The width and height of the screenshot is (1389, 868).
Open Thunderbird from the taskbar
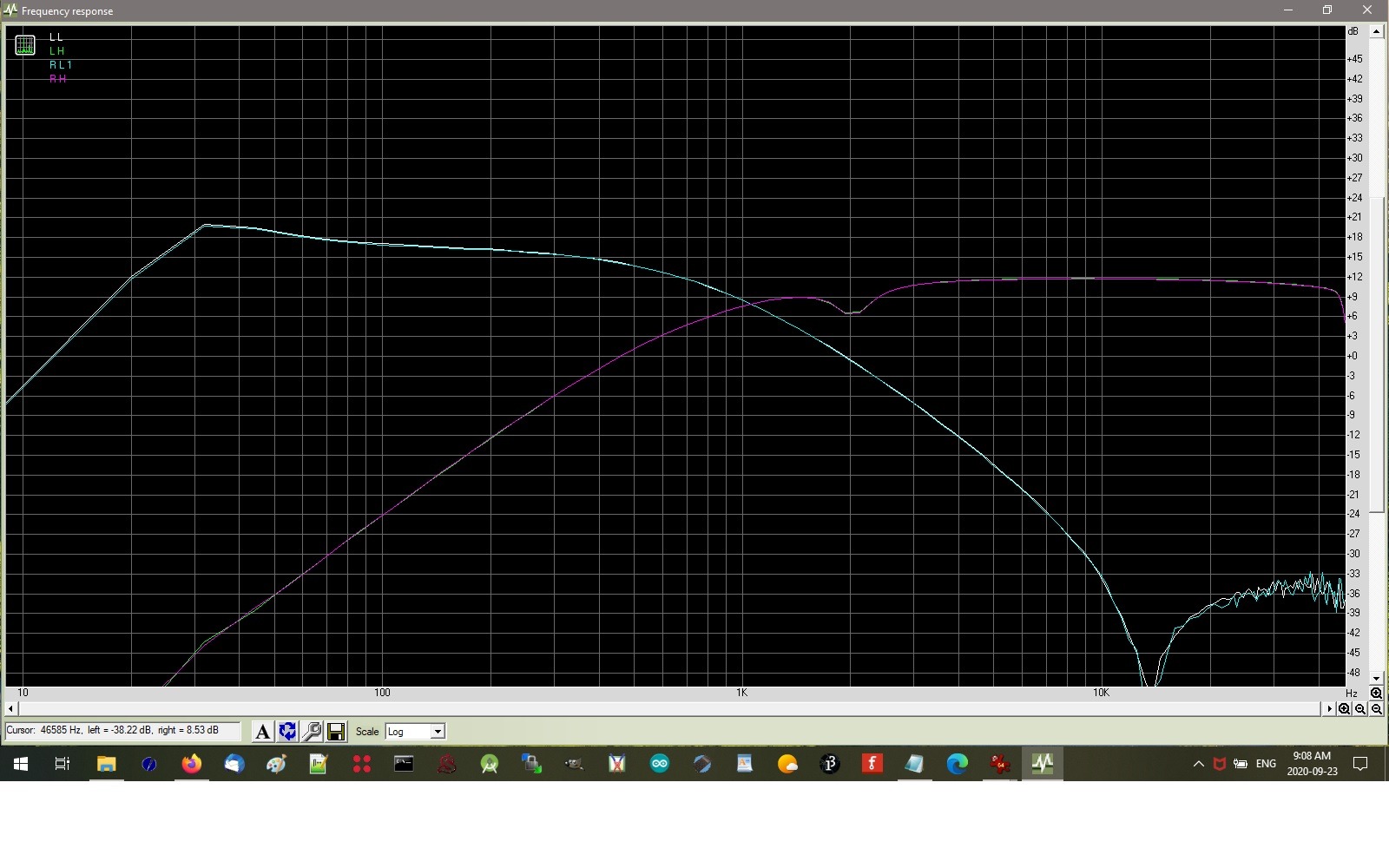tap(234, 764)
